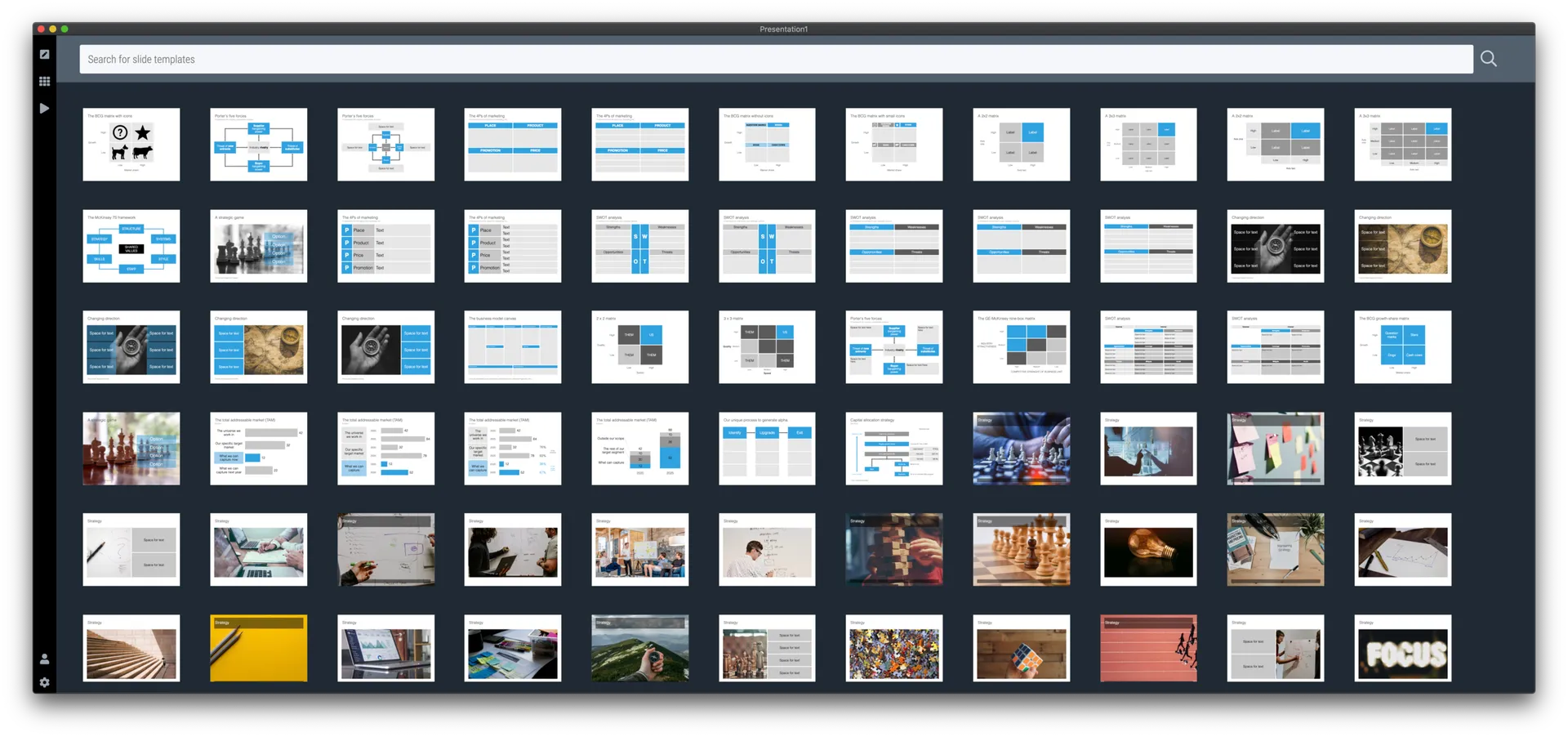Open the Capital allocation strategy template
The width and height of the screenshot is (1568, 737).
point(894,449)
